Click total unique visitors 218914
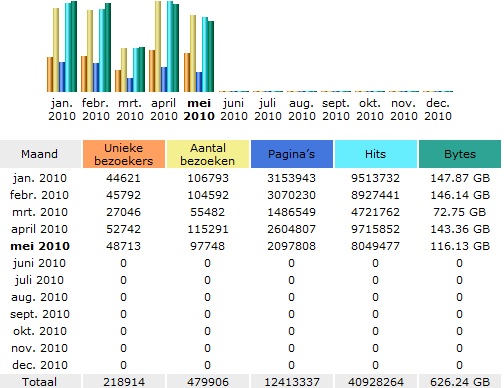Image resolution: width=504 pixels, height=388 pixels. 124,382
